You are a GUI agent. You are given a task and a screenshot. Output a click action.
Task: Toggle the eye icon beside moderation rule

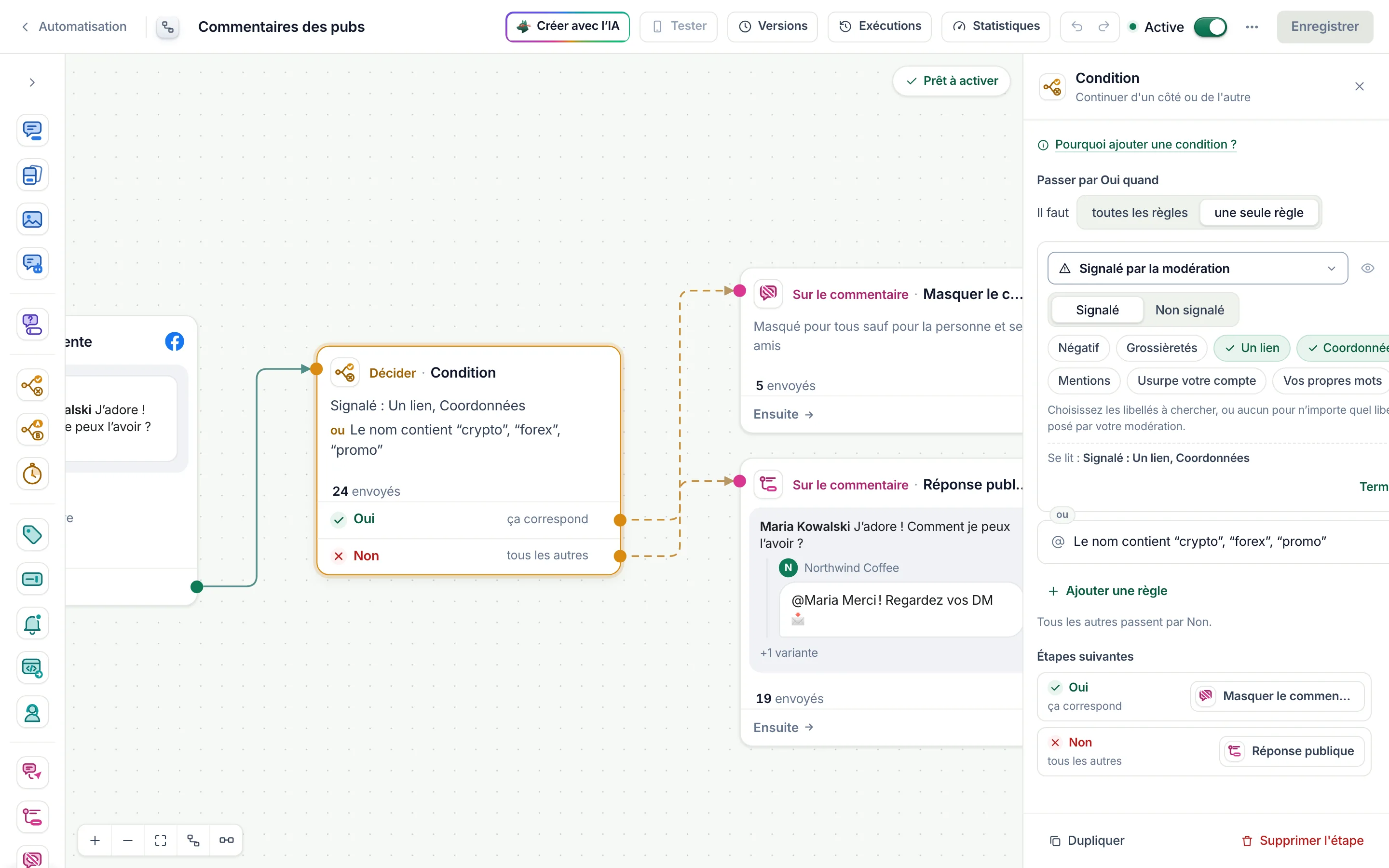pos(1368,268)
